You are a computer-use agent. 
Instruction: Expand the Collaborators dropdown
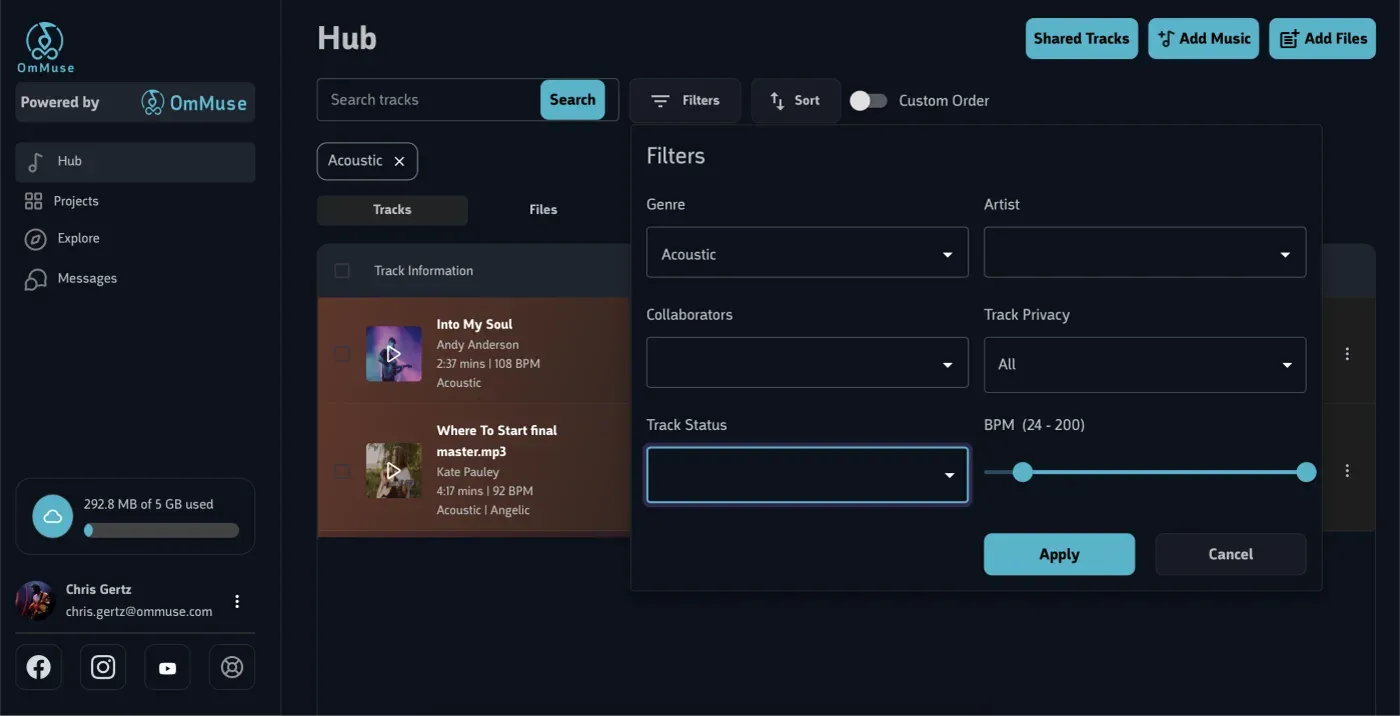[x=807, y=362]
